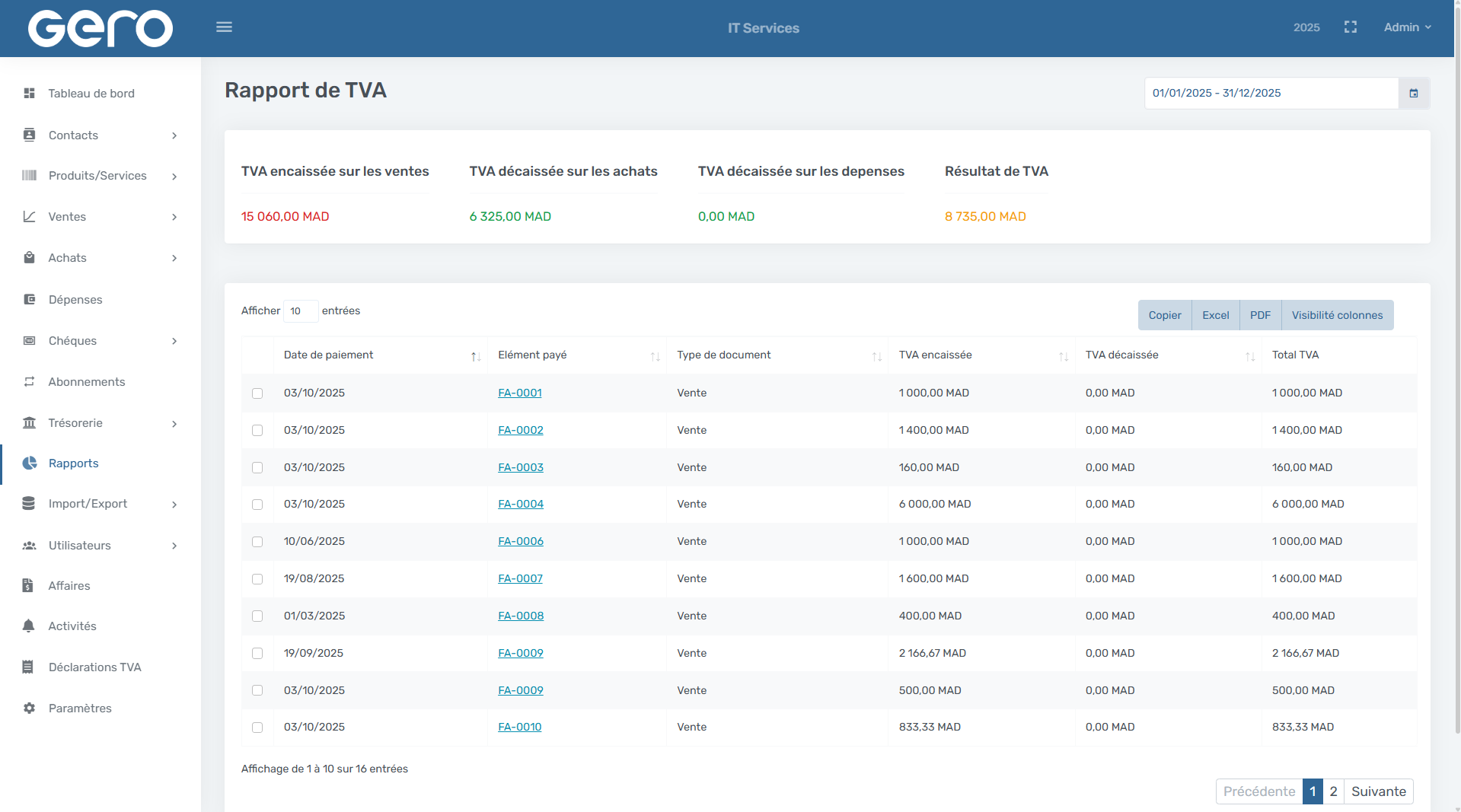1461x812 pixels.
Task: Select the FA-0004 row checkbox
Action: 257,505
